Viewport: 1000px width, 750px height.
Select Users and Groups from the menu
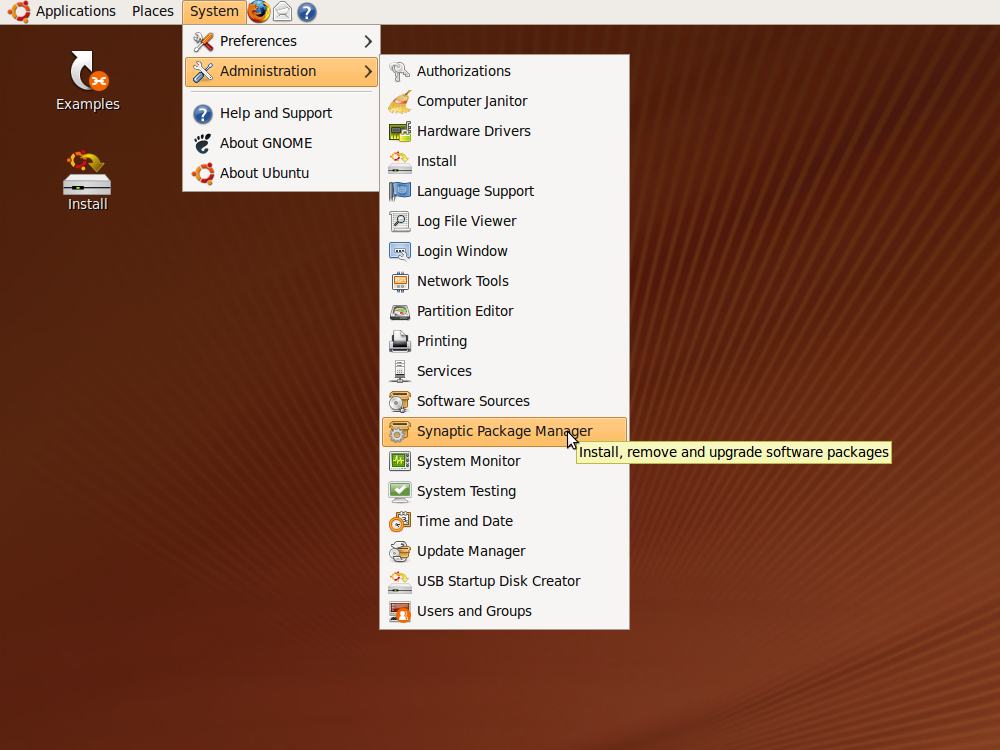point(474,611)
